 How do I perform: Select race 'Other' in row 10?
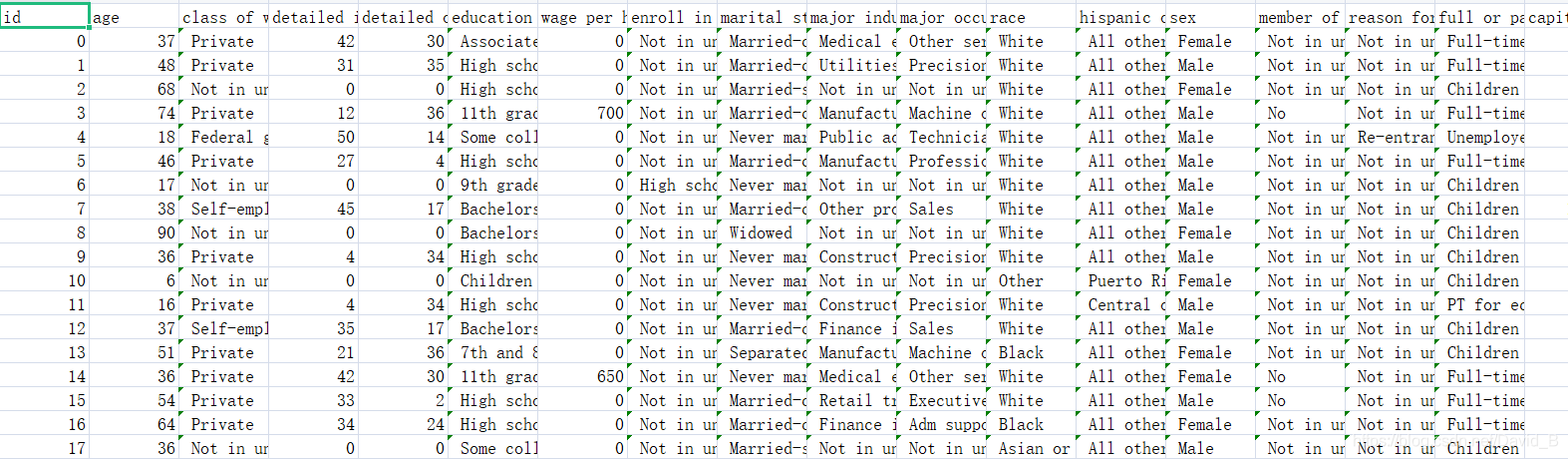point(1032,280)
